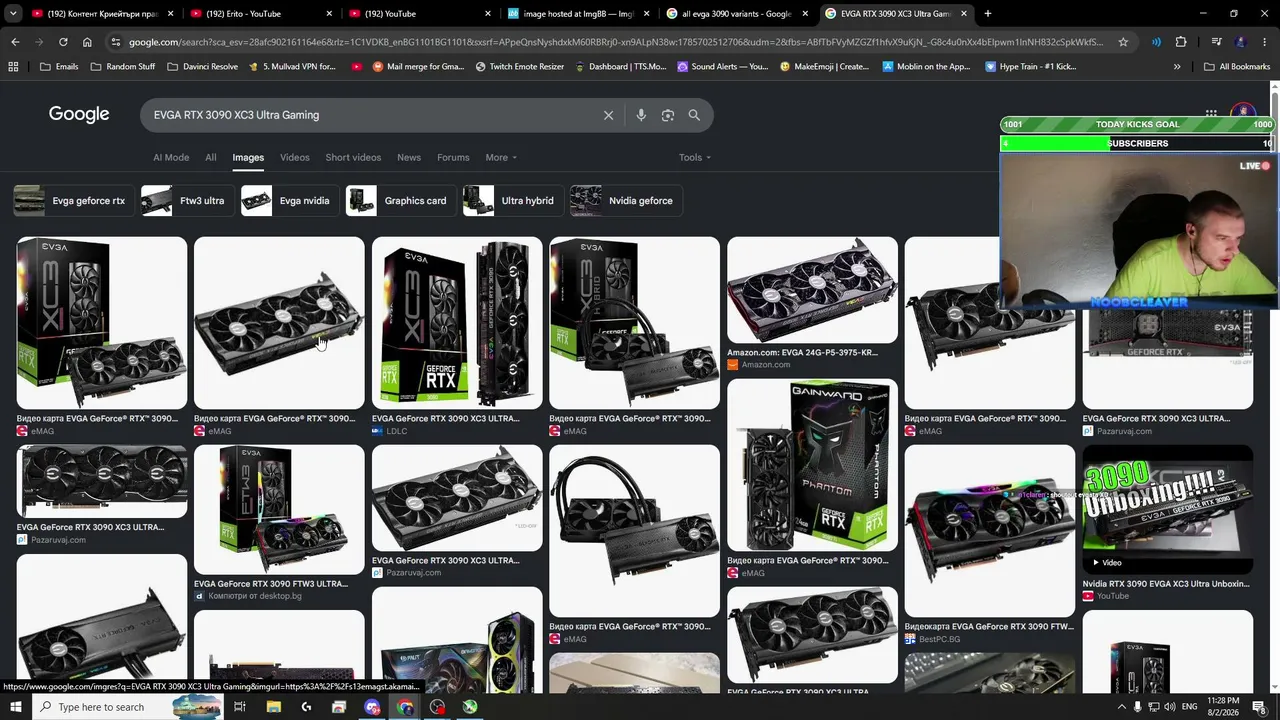This screenshot has height=720, width=1280.
Task: Filter by Nvidia geforce chip
Action: tap(626, 201)
